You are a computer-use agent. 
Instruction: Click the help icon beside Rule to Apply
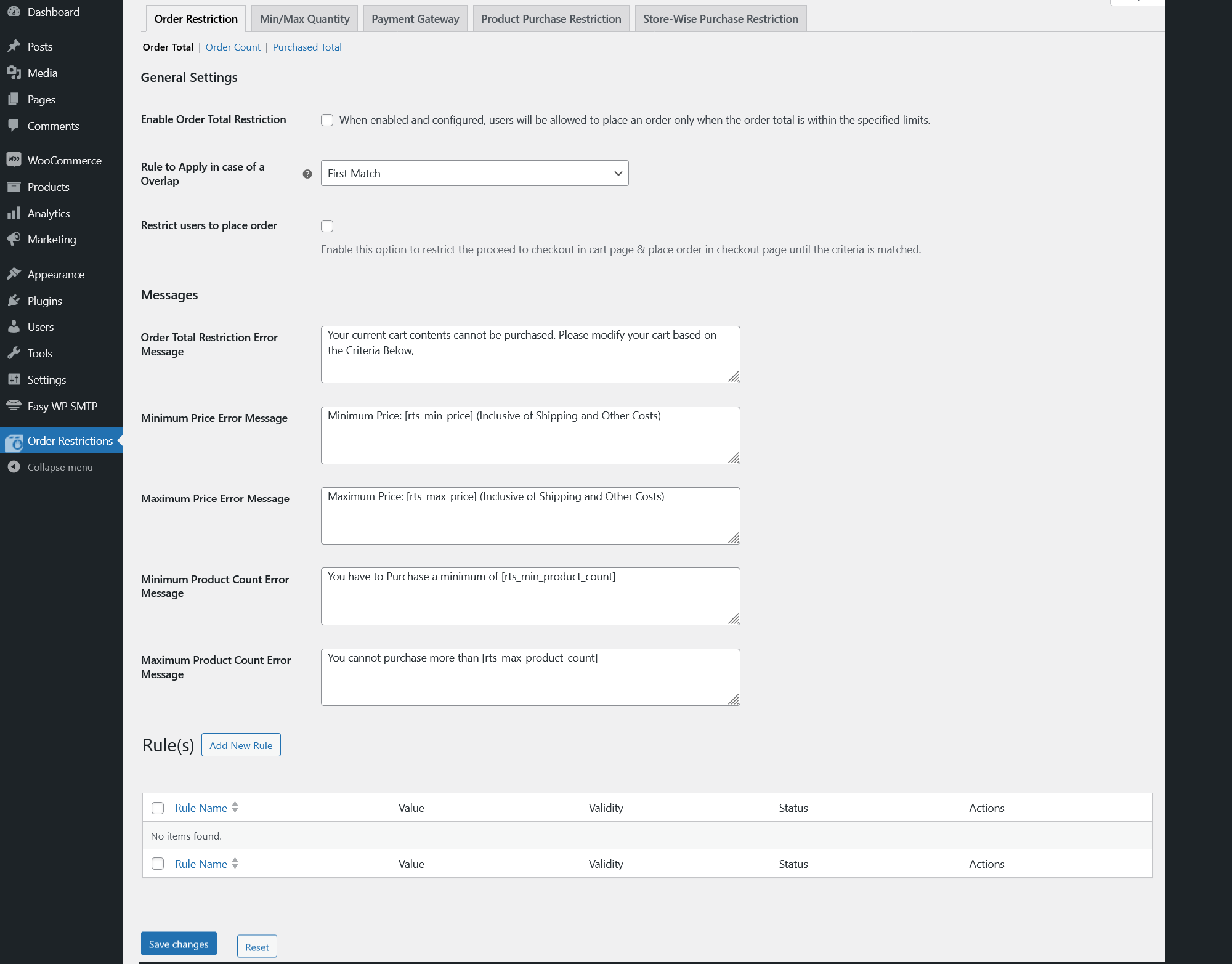click(x=307, y=174)
